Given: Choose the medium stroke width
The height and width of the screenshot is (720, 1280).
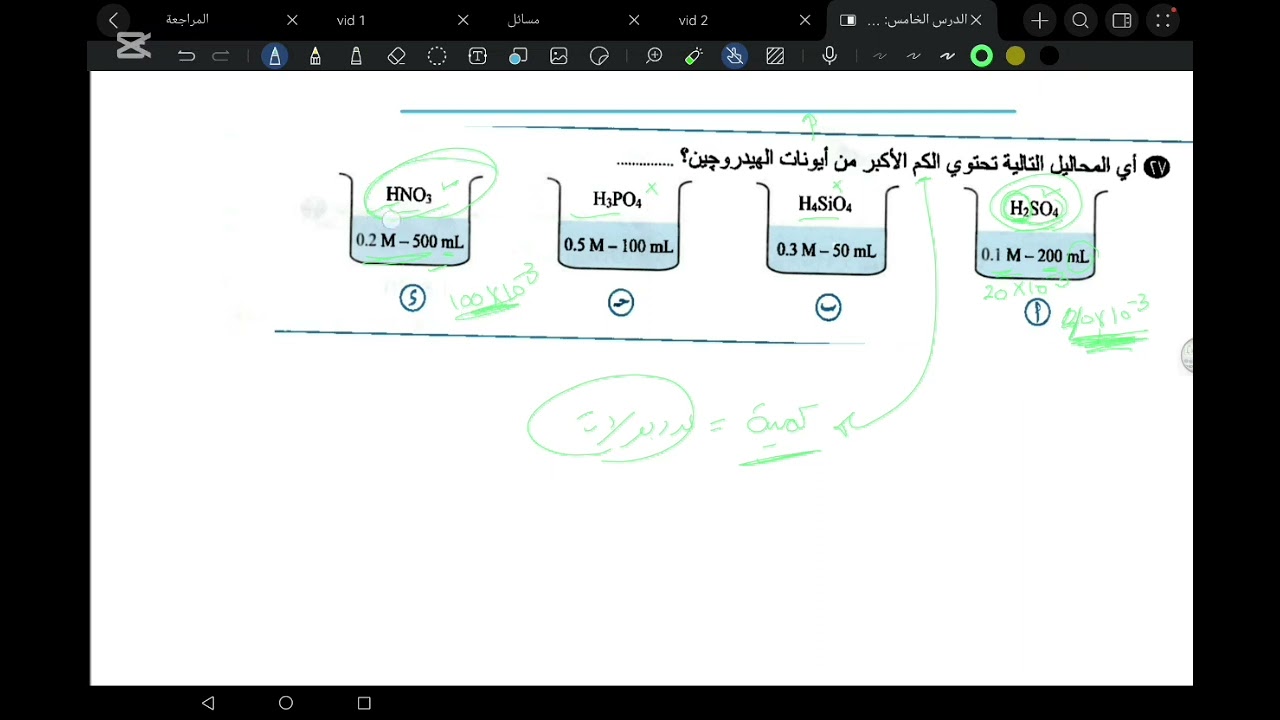Looking at the screenshot, I should (x=913, y=56).
